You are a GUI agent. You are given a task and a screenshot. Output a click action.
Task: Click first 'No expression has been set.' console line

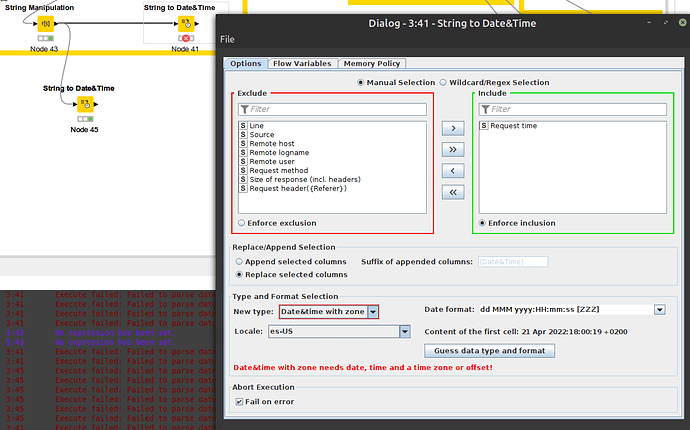click(x=115, y=333)
